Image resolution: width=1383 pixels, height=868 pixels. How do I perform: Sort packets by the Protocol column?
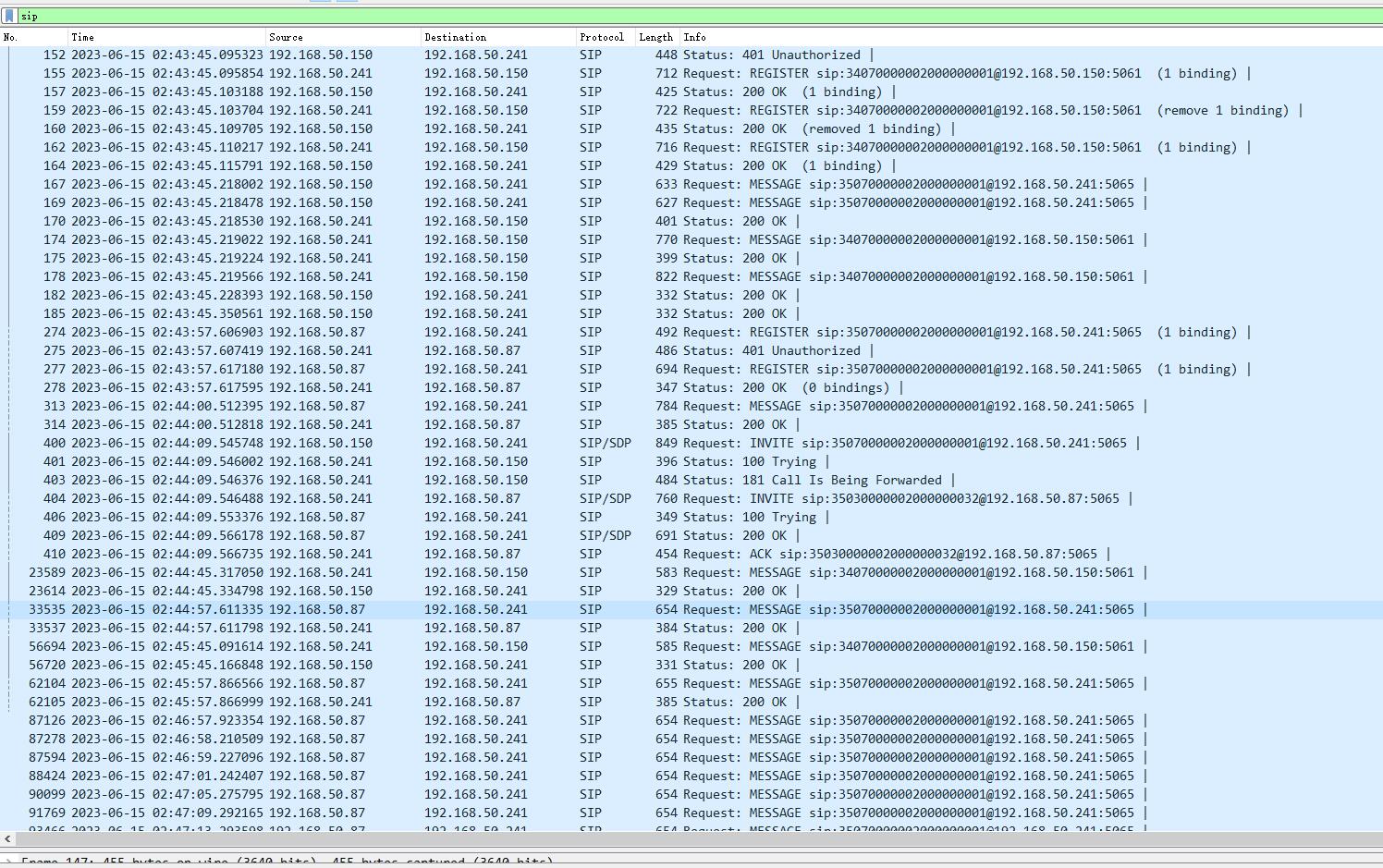tap(601, 37)
